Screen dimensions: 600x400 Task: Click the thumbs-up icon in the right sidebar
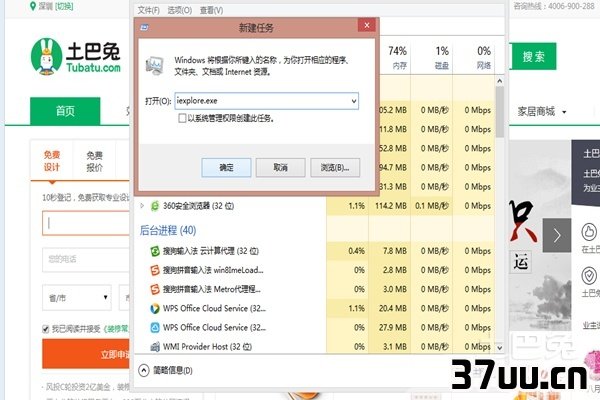[589, 232]
